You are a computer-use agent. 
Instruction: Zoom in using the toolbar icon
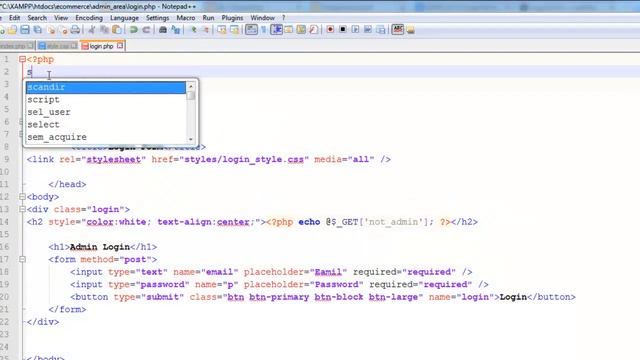[x=193, y=29]
